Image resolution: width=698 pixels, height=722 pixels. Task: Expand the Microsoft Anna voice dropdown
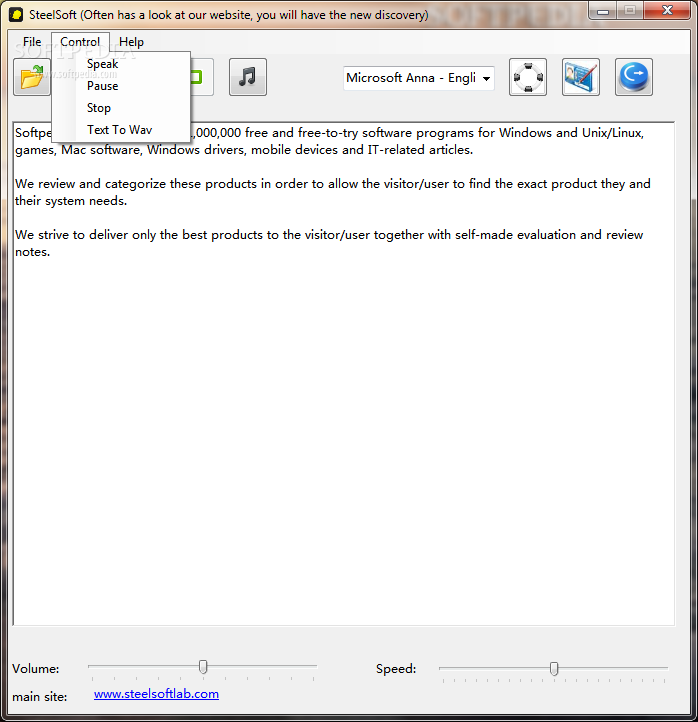[486, 78]
